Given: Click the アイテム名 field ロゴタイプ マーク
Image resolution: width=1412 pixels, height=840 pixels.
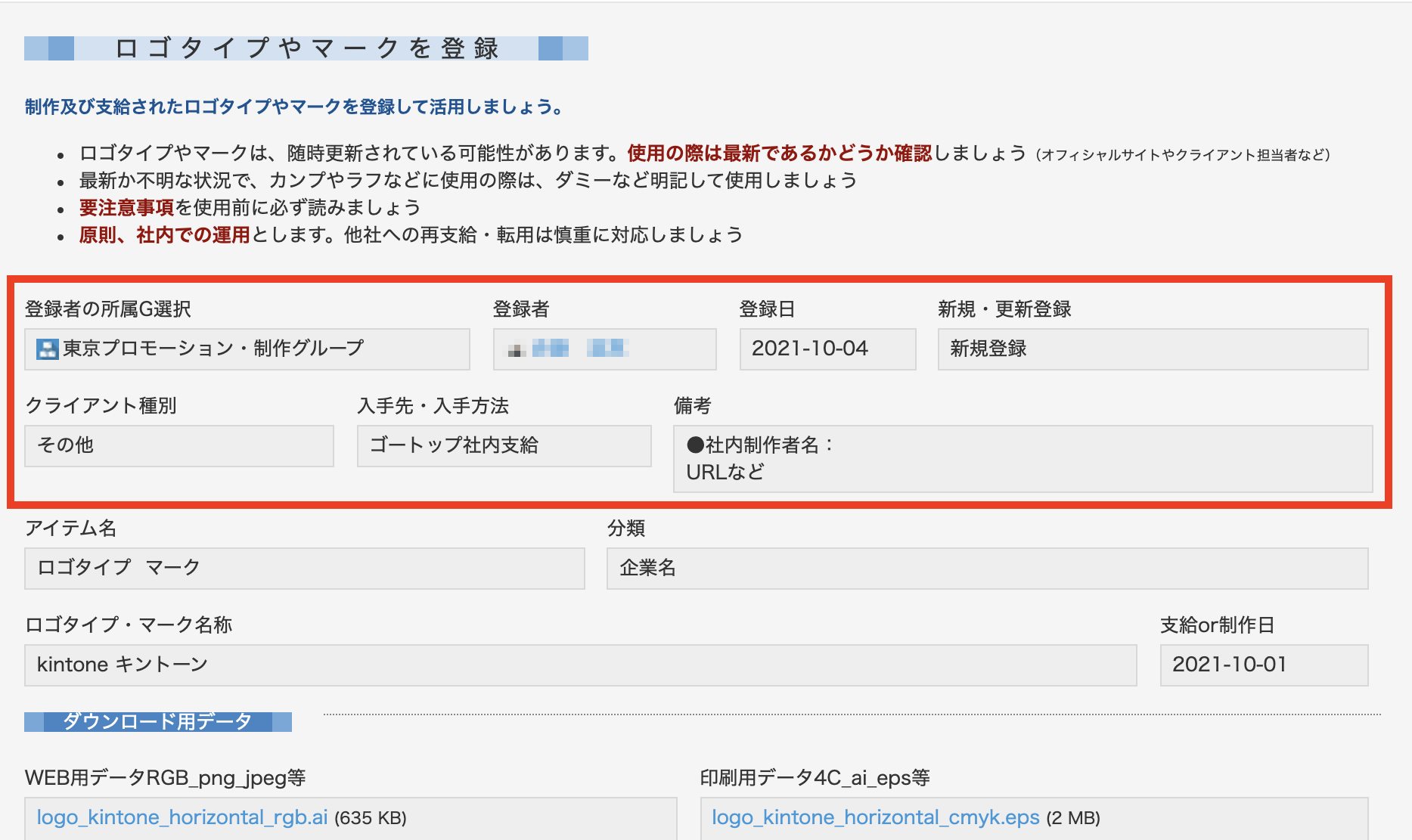Looking at the screenshot, I should pos(305,568).
